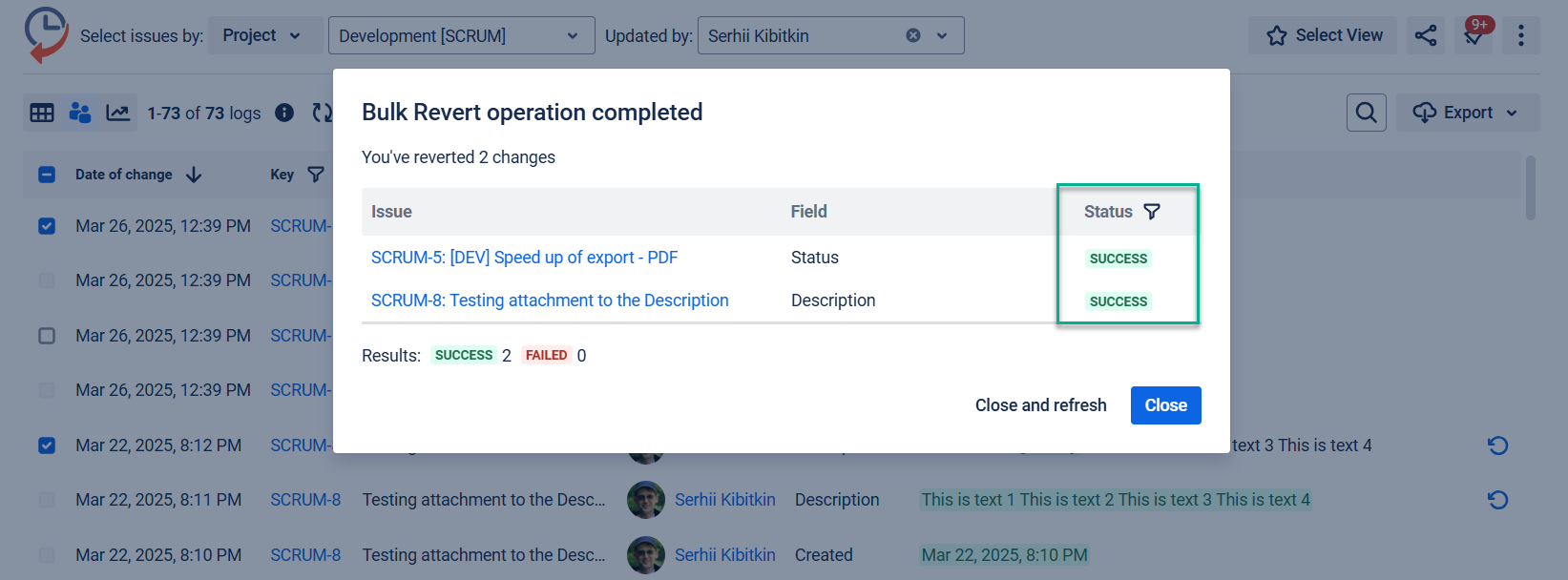Check the third Mar 26 row checkbox
This screenshot has height=580, width=1568.
[47, 336]
